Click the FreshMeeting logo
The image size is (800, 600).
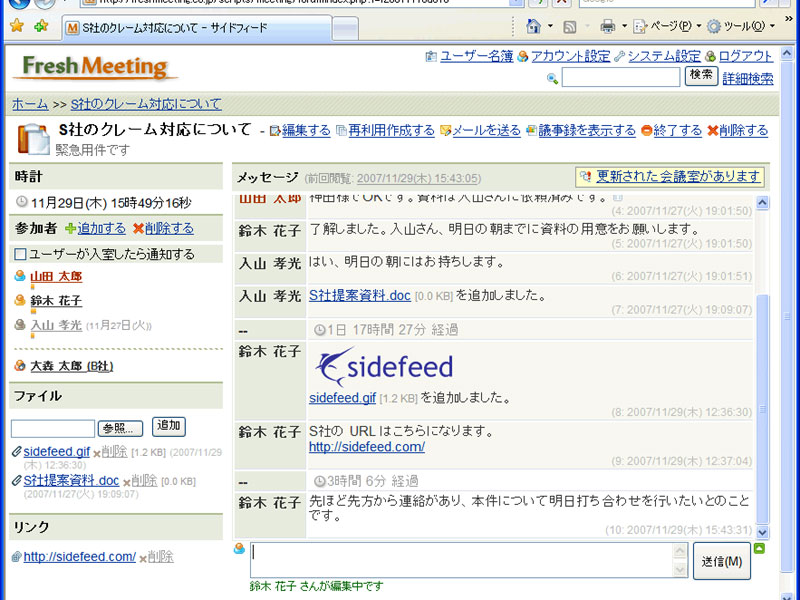pyautogui.click(x=95, y=67)
